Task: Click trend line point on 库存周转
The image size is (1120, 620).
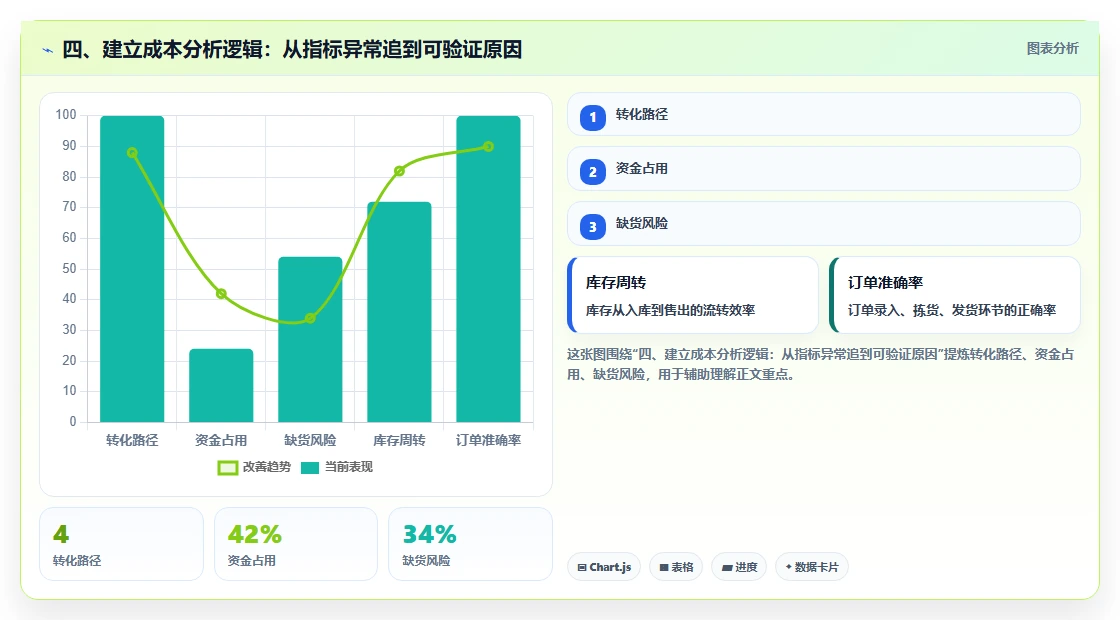Action: tap(399, 171)
